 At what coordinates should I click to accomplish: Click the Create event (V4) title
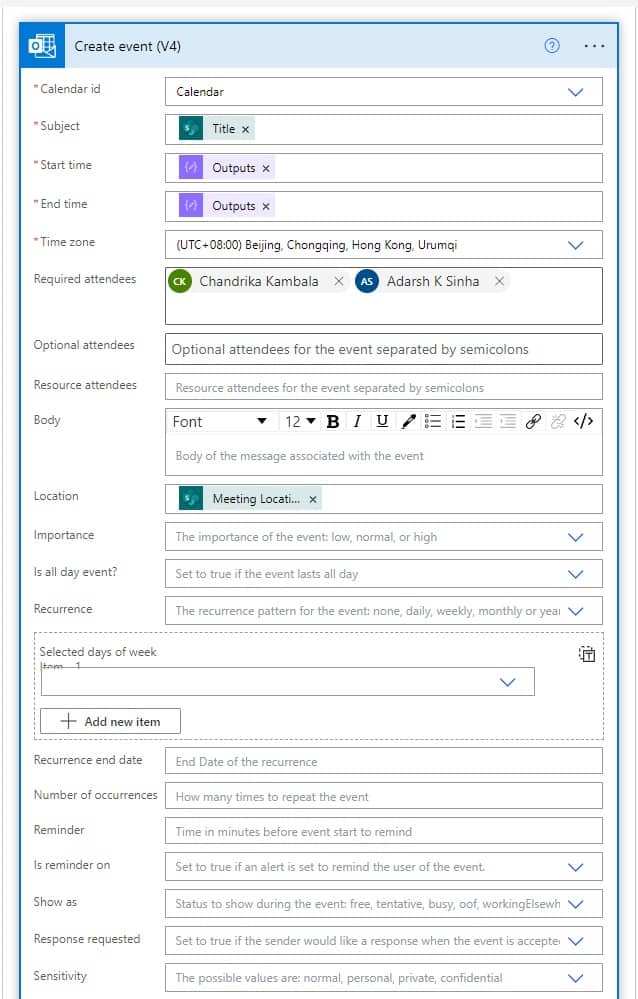127,46
